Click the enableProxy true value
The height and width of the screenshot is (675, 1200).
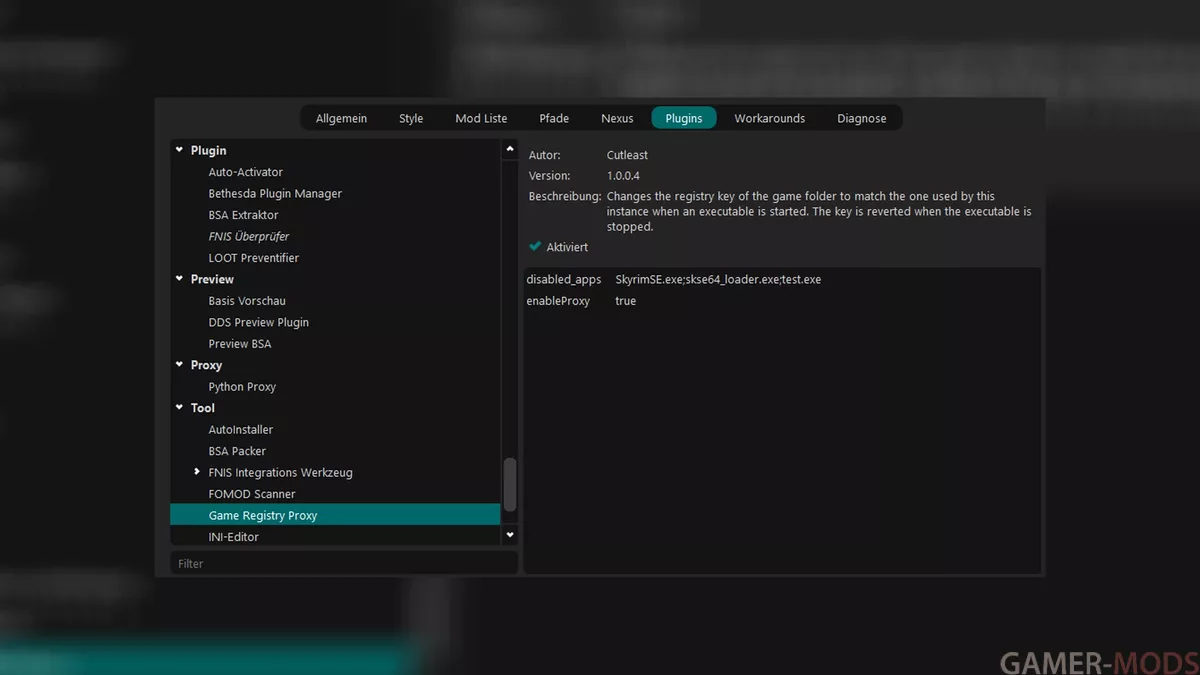point(626,301)
